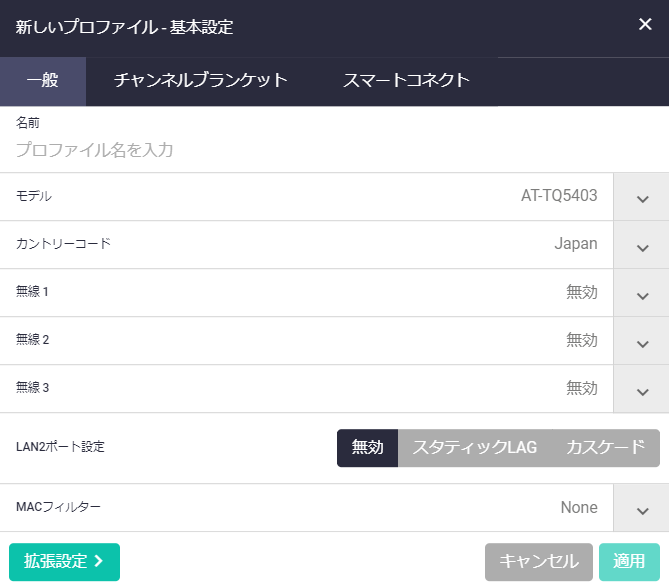669x588 pixels.
Task: Select スタティックLAG for LAN2 port
Action: click(x=475, y=448)
